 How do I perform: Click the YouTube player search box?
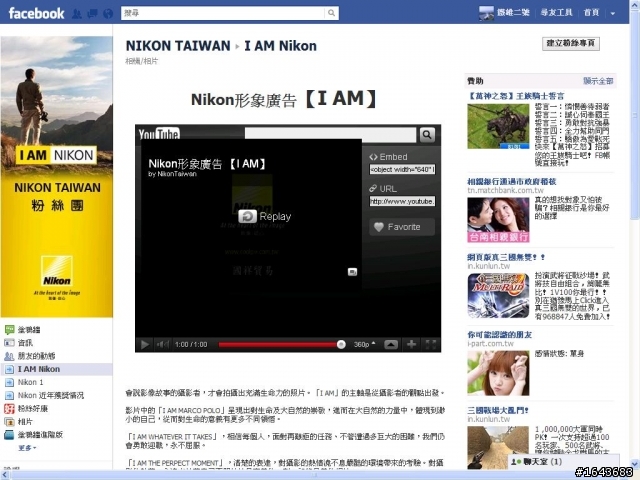point(330,135)
